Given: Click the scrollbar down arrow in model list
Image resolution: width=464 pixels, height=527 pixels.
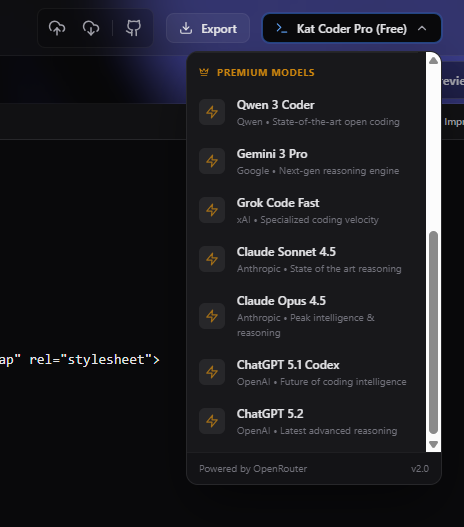Looking at the screenshot, I should click(433, 444).
